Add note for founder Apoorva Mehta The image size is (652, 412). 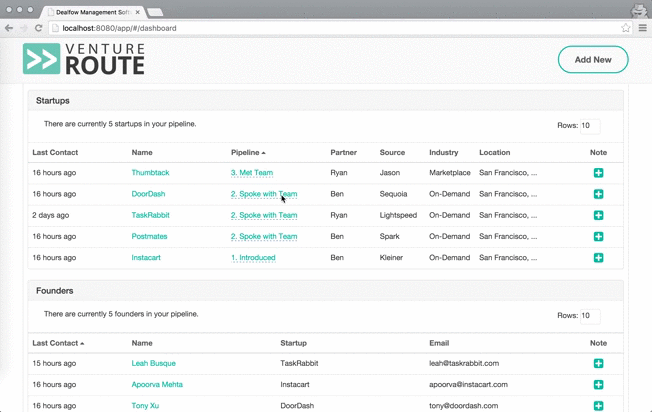(x=598, y=385)
